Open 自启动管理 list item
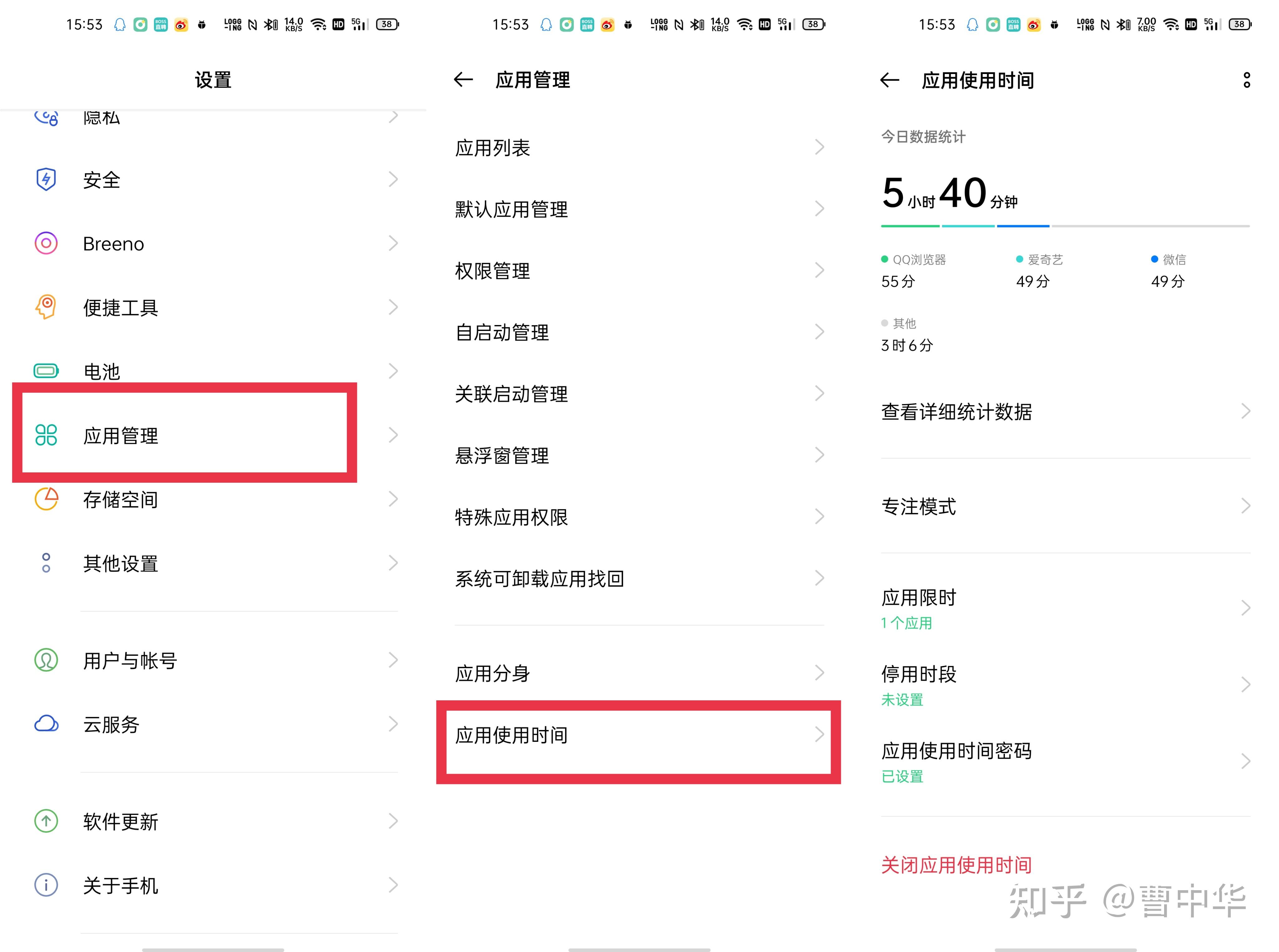1279x952 pixels. tap(639, 332)
